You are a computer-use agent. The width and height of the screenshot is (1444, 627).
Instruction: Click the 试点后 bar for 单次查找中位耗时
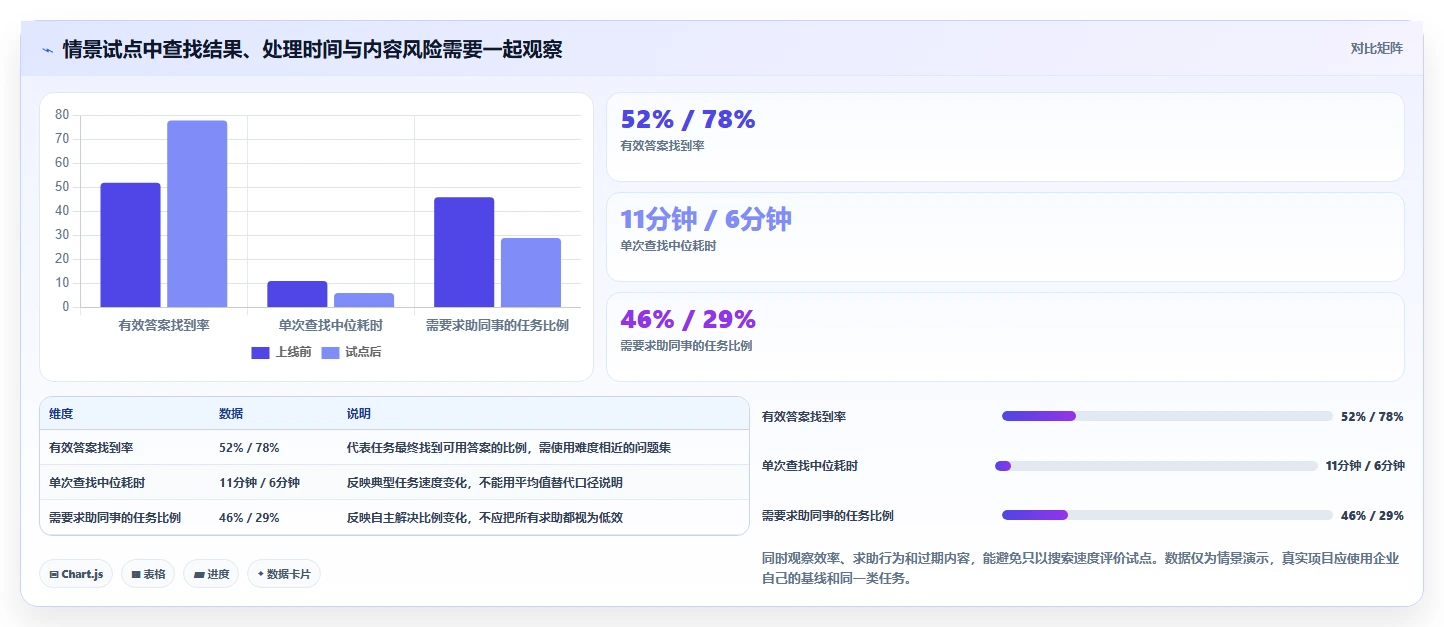coord(364,300)
